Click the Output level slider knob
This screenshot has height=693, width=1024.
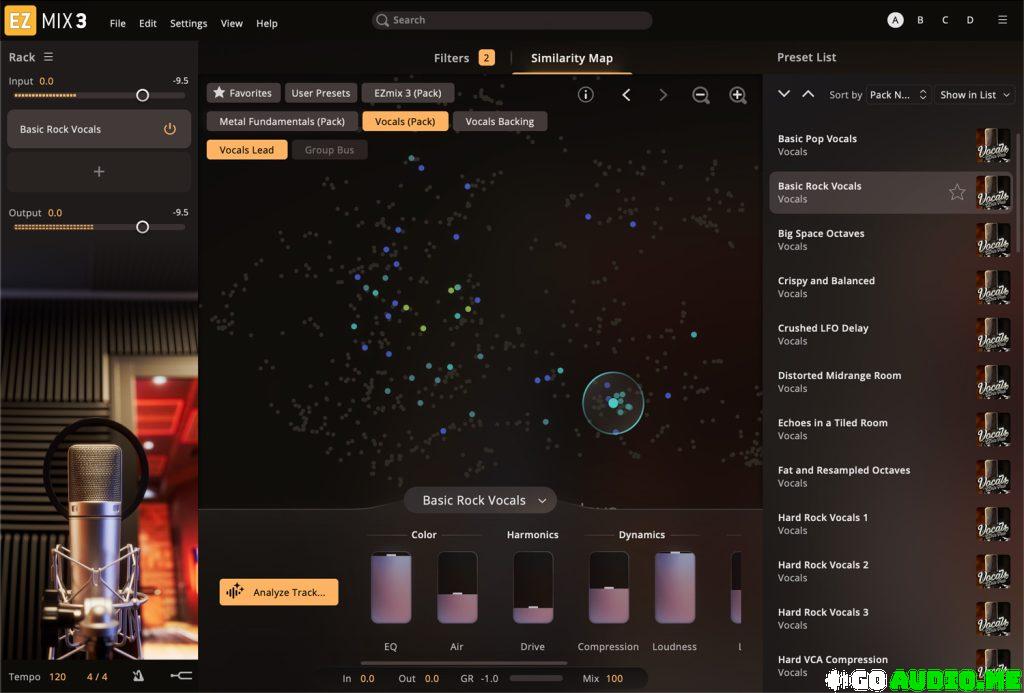click(142, 227)
